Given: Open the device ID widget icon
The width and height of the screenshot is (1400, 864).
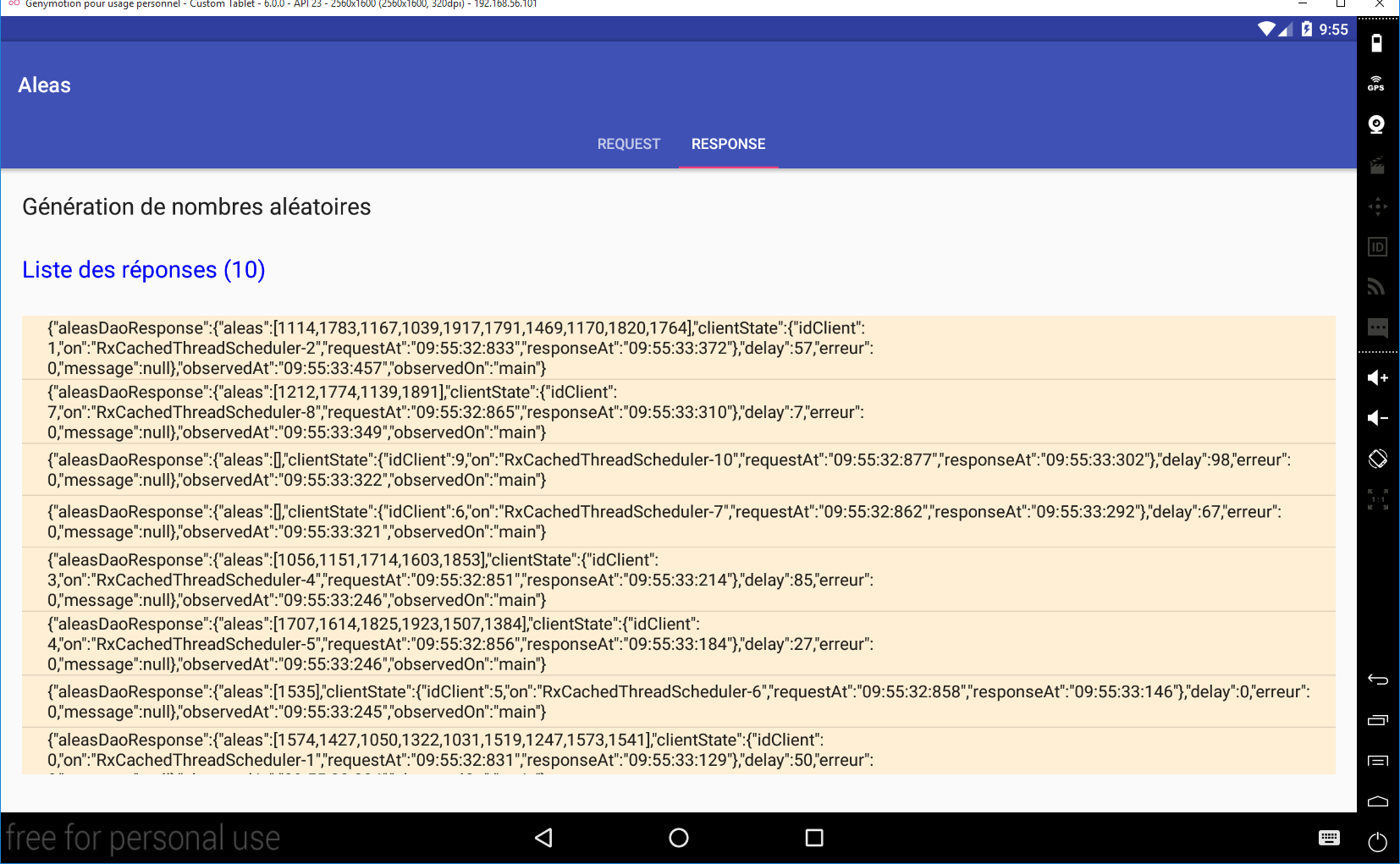Looking at the screenshot, I should click(x=1377, y=247).
